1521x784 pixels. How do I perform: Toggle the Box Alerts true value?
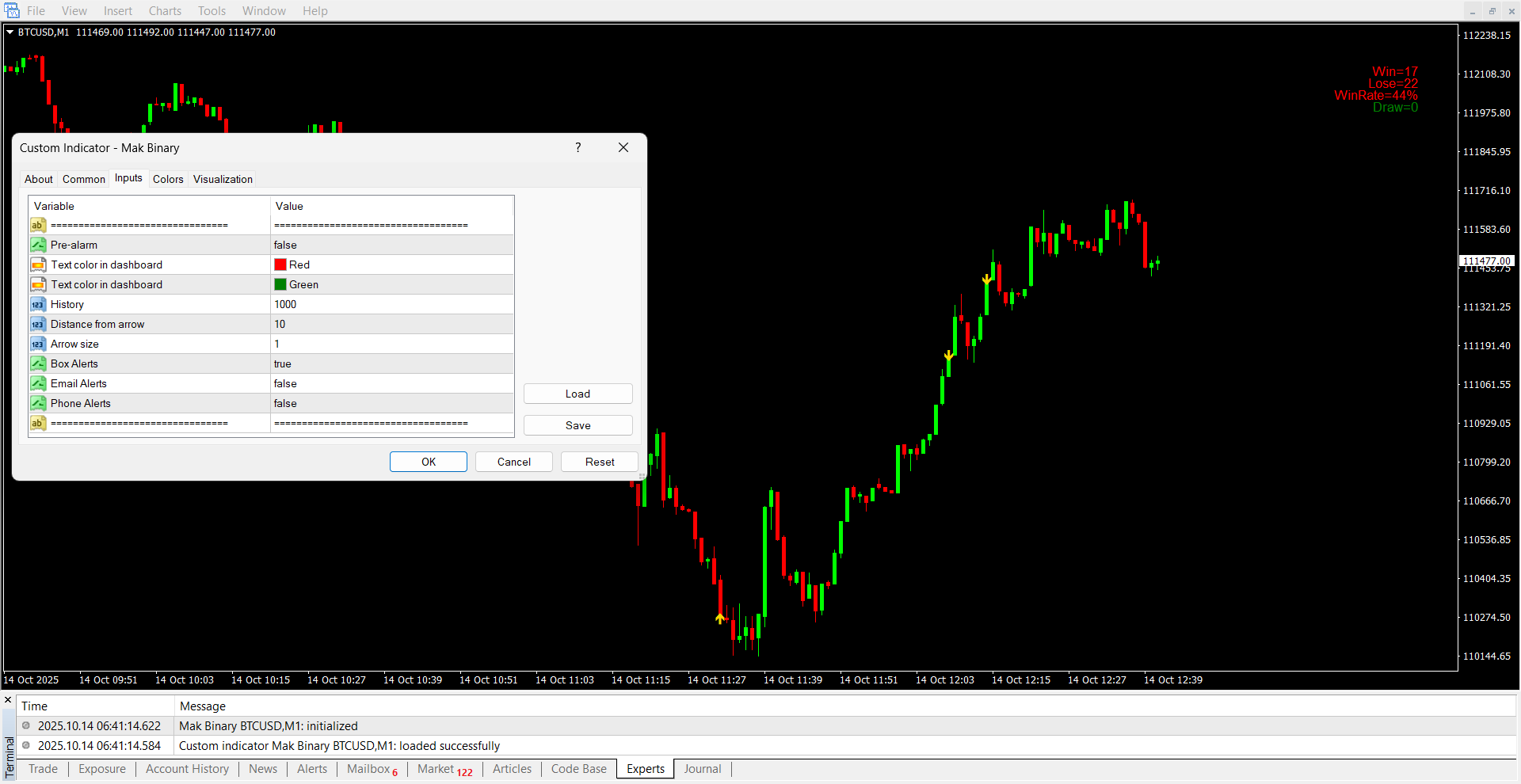point(391,363)
